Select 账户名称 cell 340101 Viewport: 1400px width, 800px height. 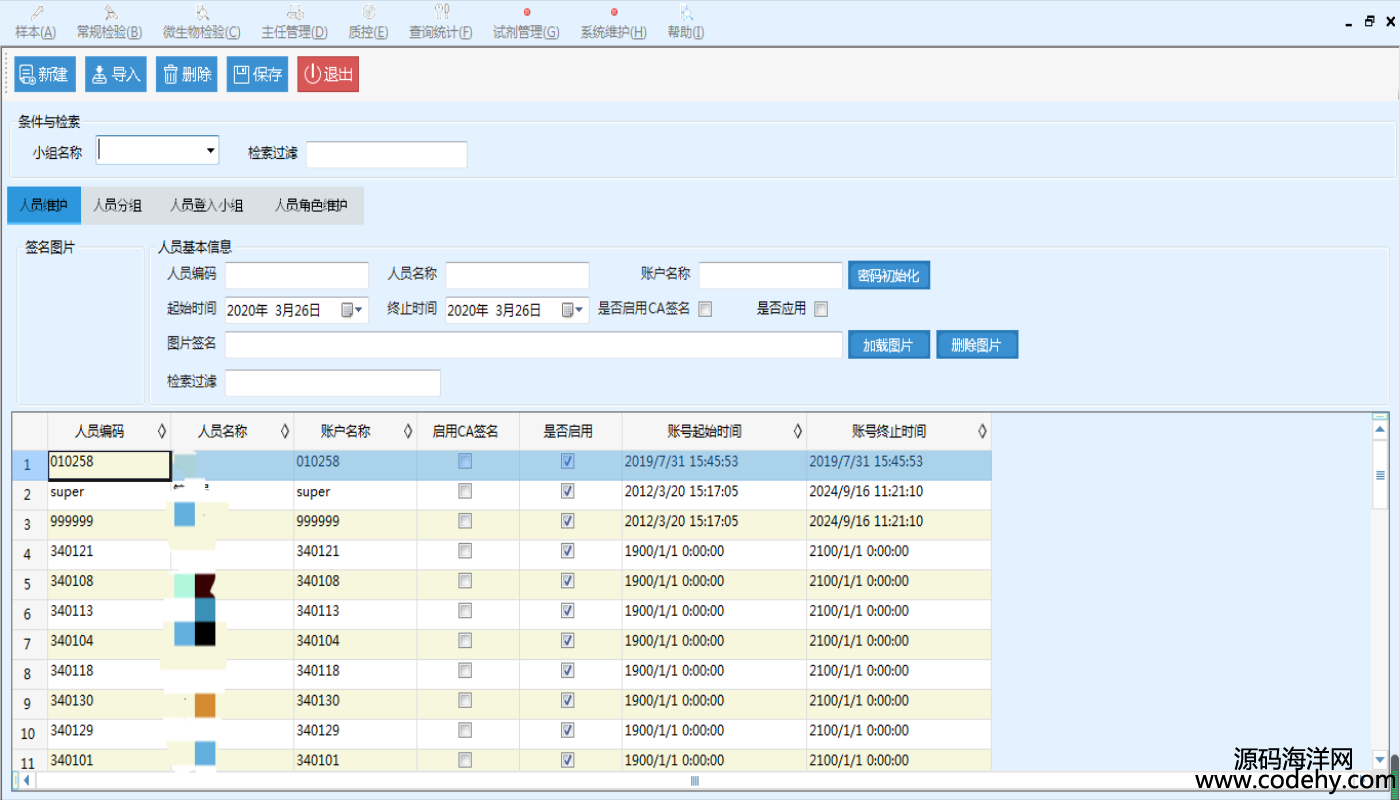[355, 761]
